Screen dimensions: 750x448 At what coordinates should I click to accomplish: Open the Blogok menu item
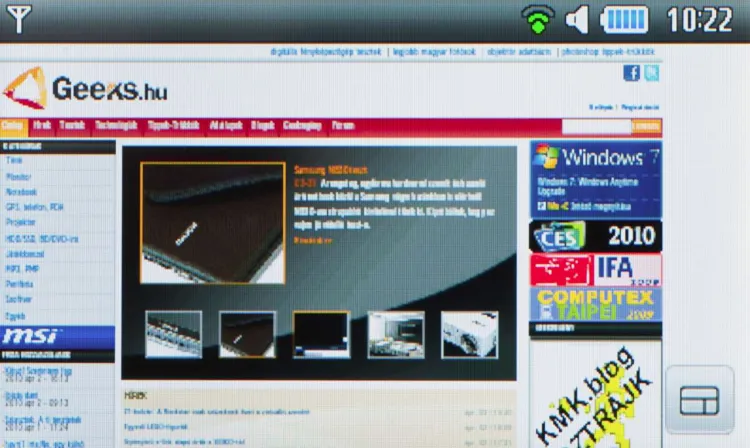click(263, 126)
